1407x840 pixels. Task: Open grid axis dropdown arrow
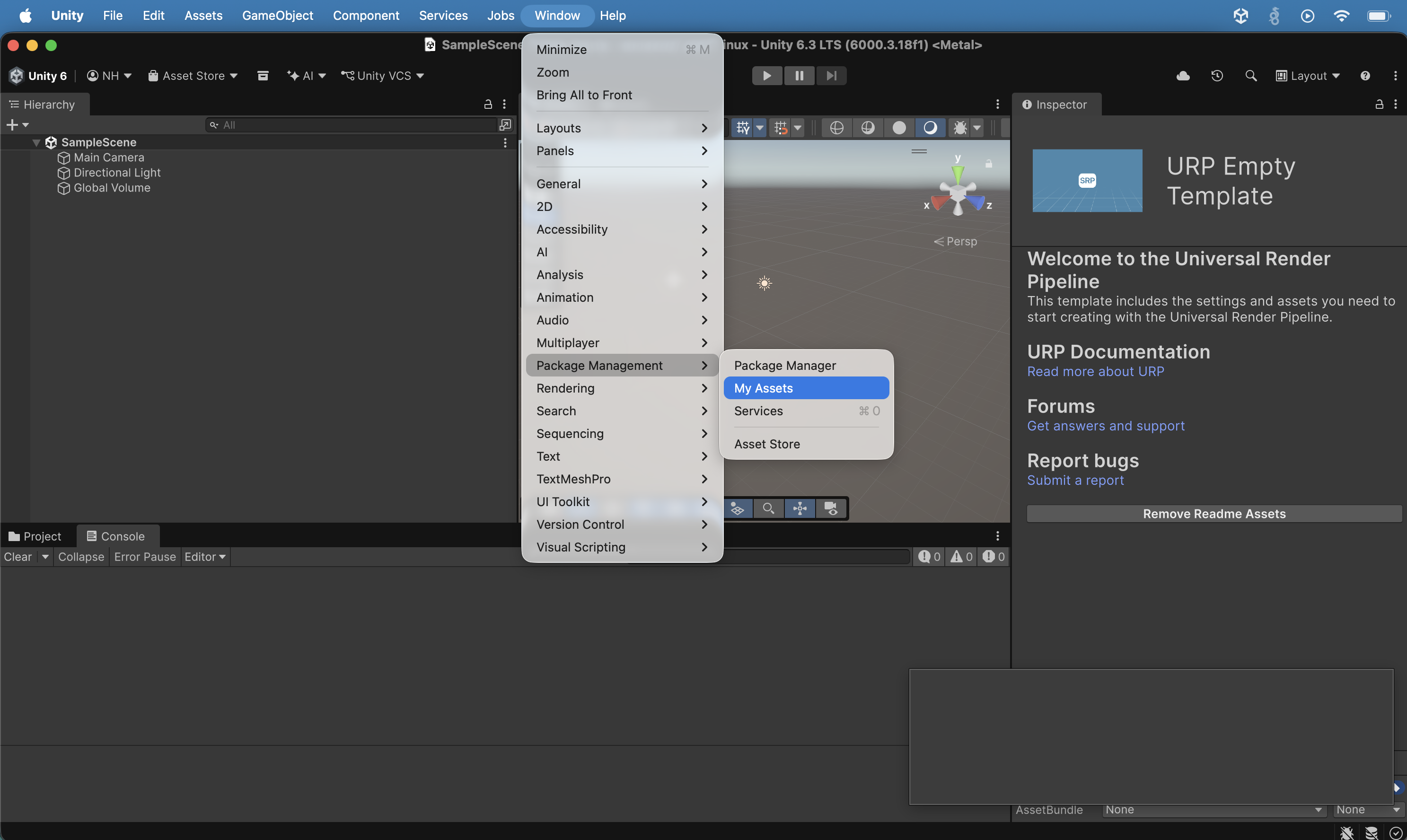[x=760, y=128]
